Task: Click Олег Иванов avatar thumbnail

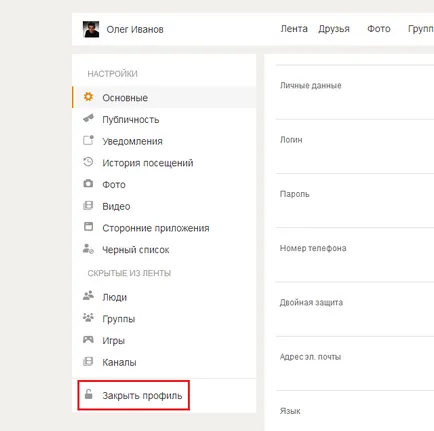Action: click(91, 29)
